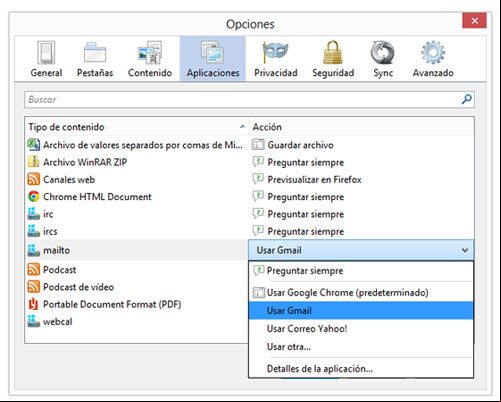Open Detalles de la aplicación...

pos(361,369)
